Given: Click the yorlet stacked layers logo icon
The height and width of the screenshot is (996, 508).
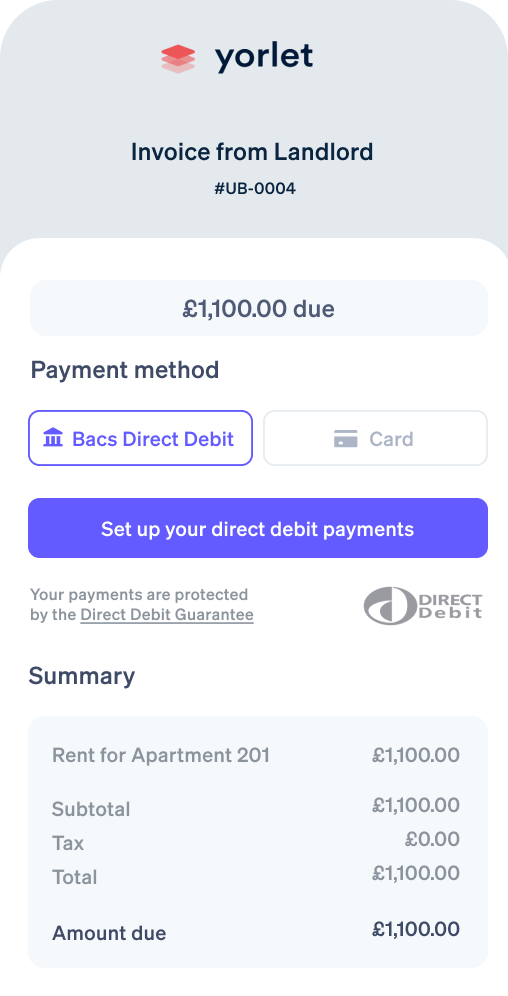Looking at the screenshot, I should coord(178,59).
